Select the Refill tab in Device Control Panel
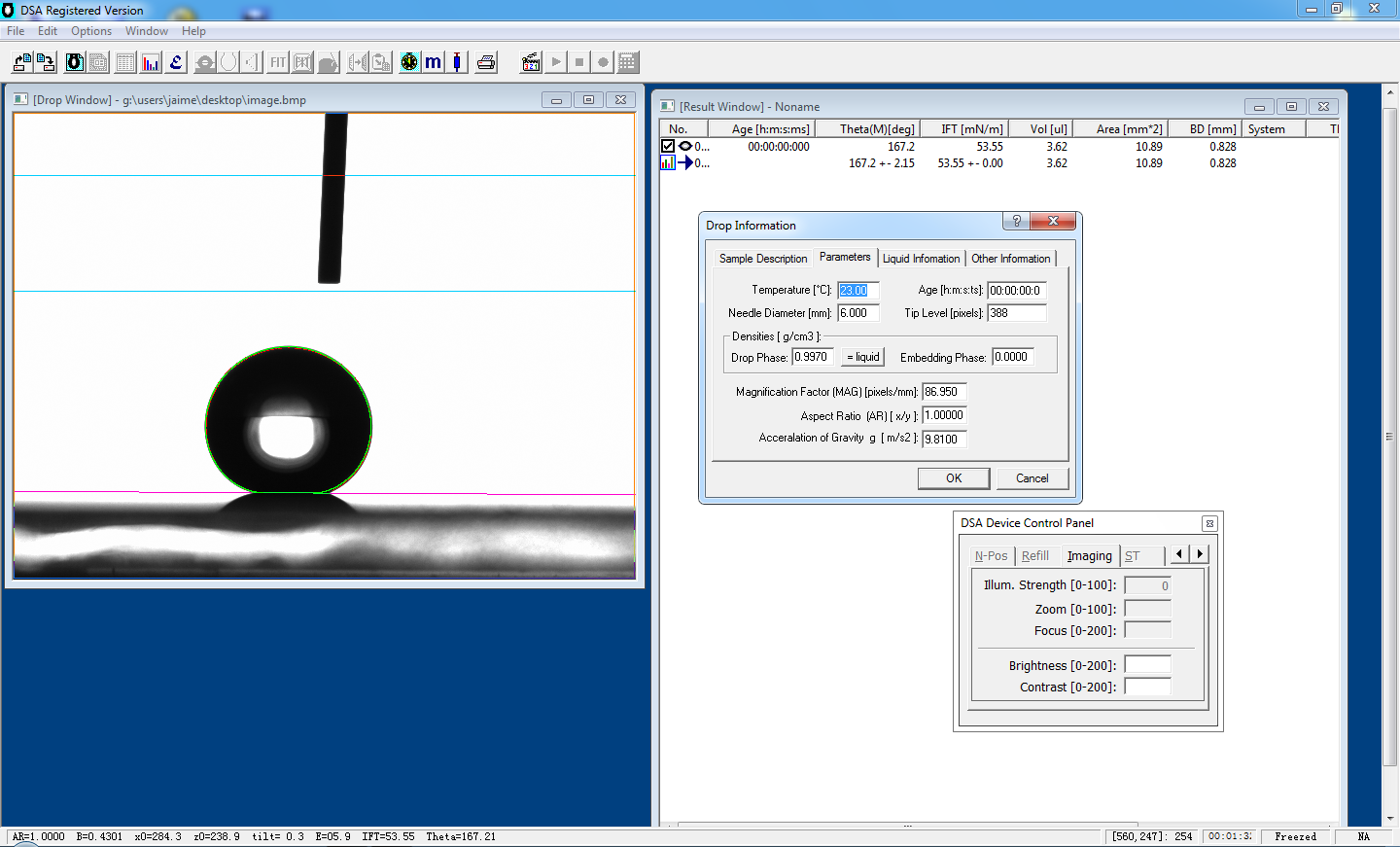1400x847 pixels. point(1035,555)
